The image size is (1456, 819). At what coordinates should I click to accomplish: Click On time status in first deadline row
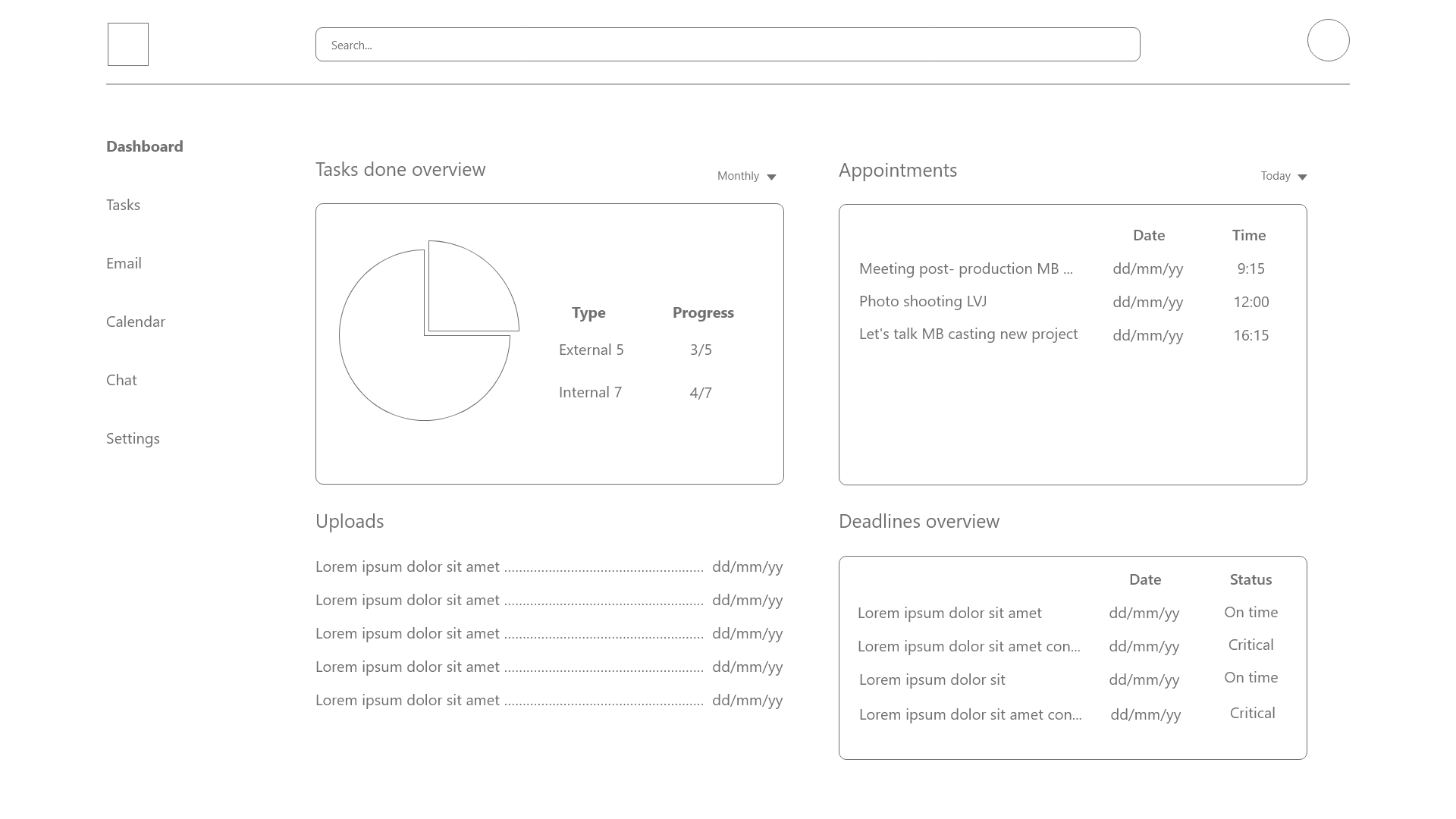point(1251,612)
